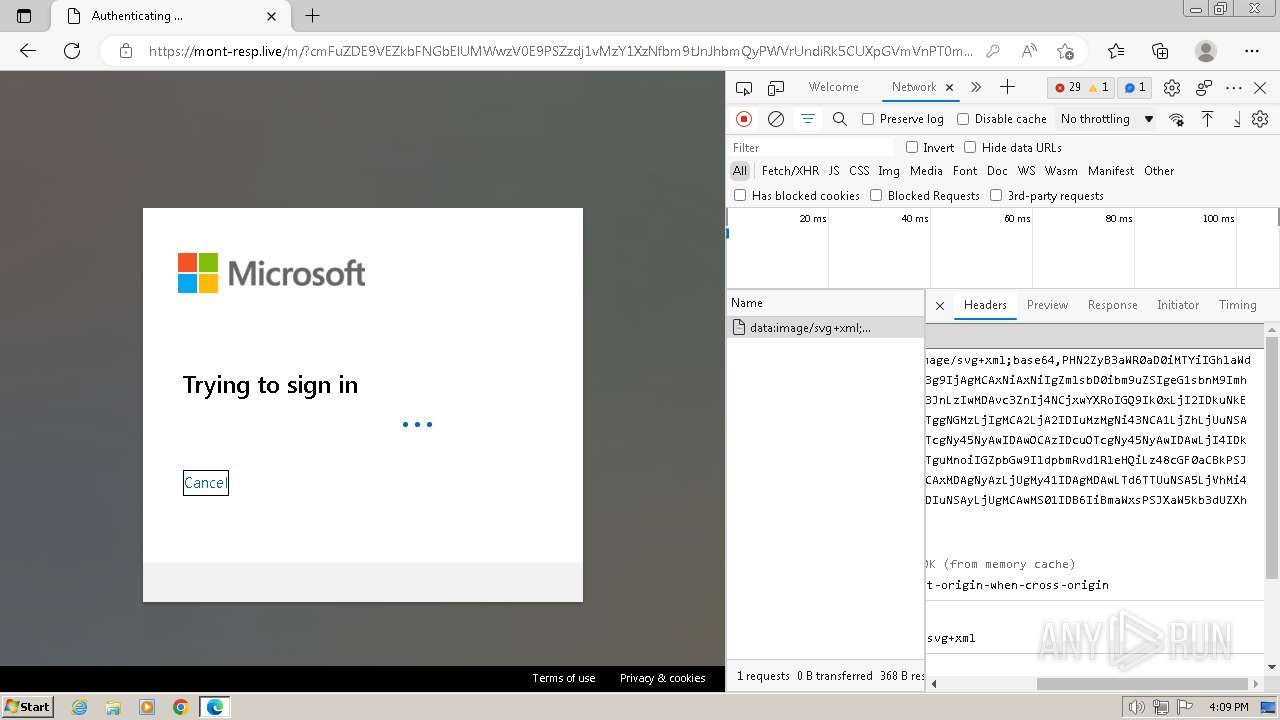
Task: Open the Initiator details tab
Action: [x=1178, y=305]
